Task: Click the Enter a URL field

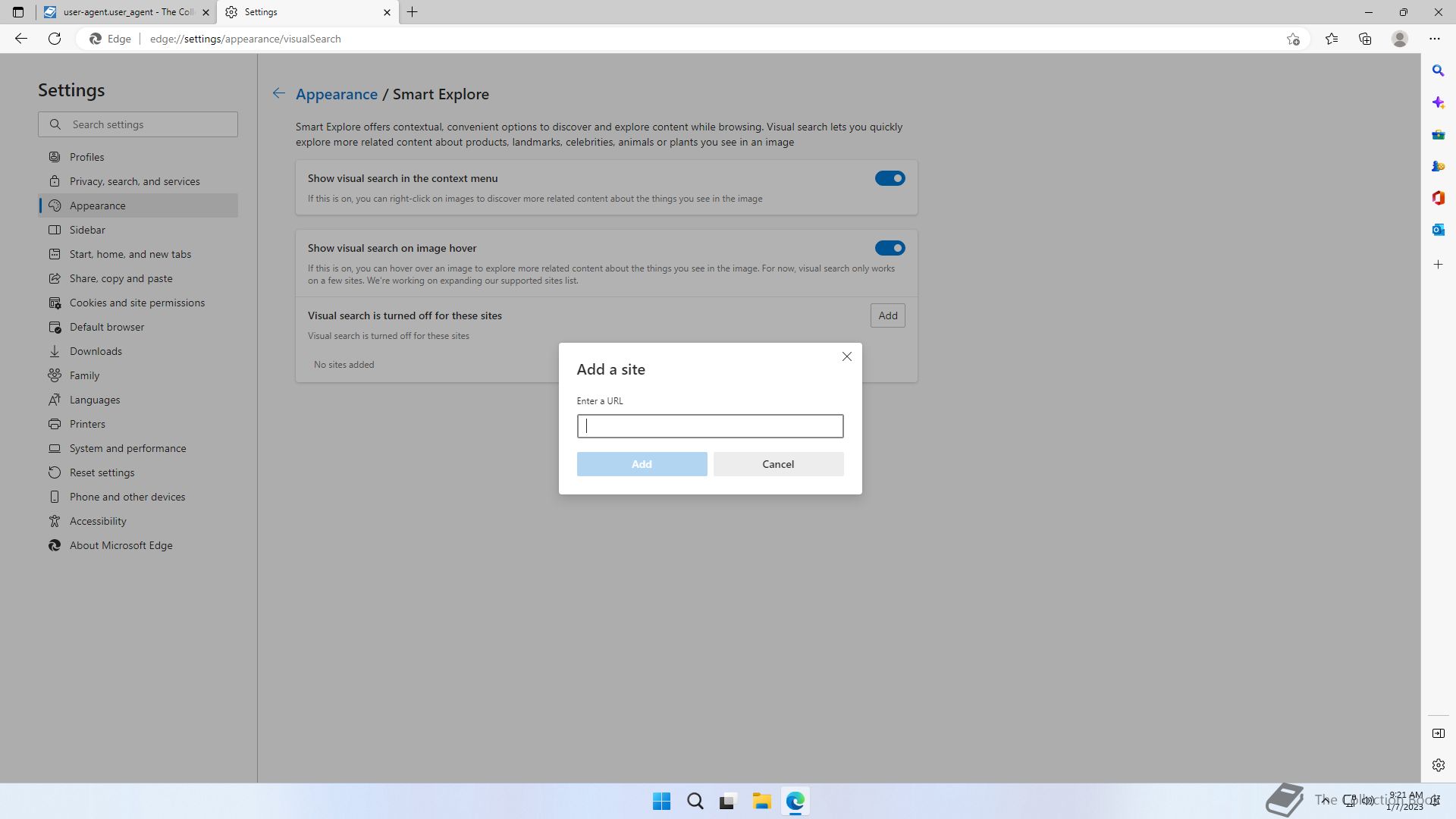Action: tap(710, 426)
